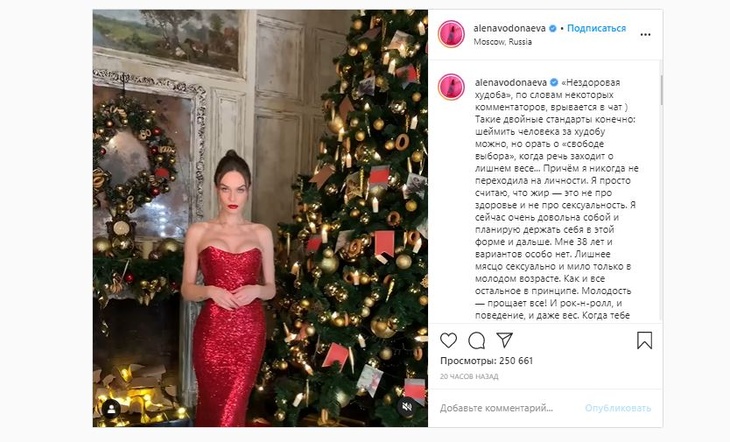Play the video of woman in red dress
This screenshot has width=730, height=442.
pyautogui.click(x=260, y=218)
